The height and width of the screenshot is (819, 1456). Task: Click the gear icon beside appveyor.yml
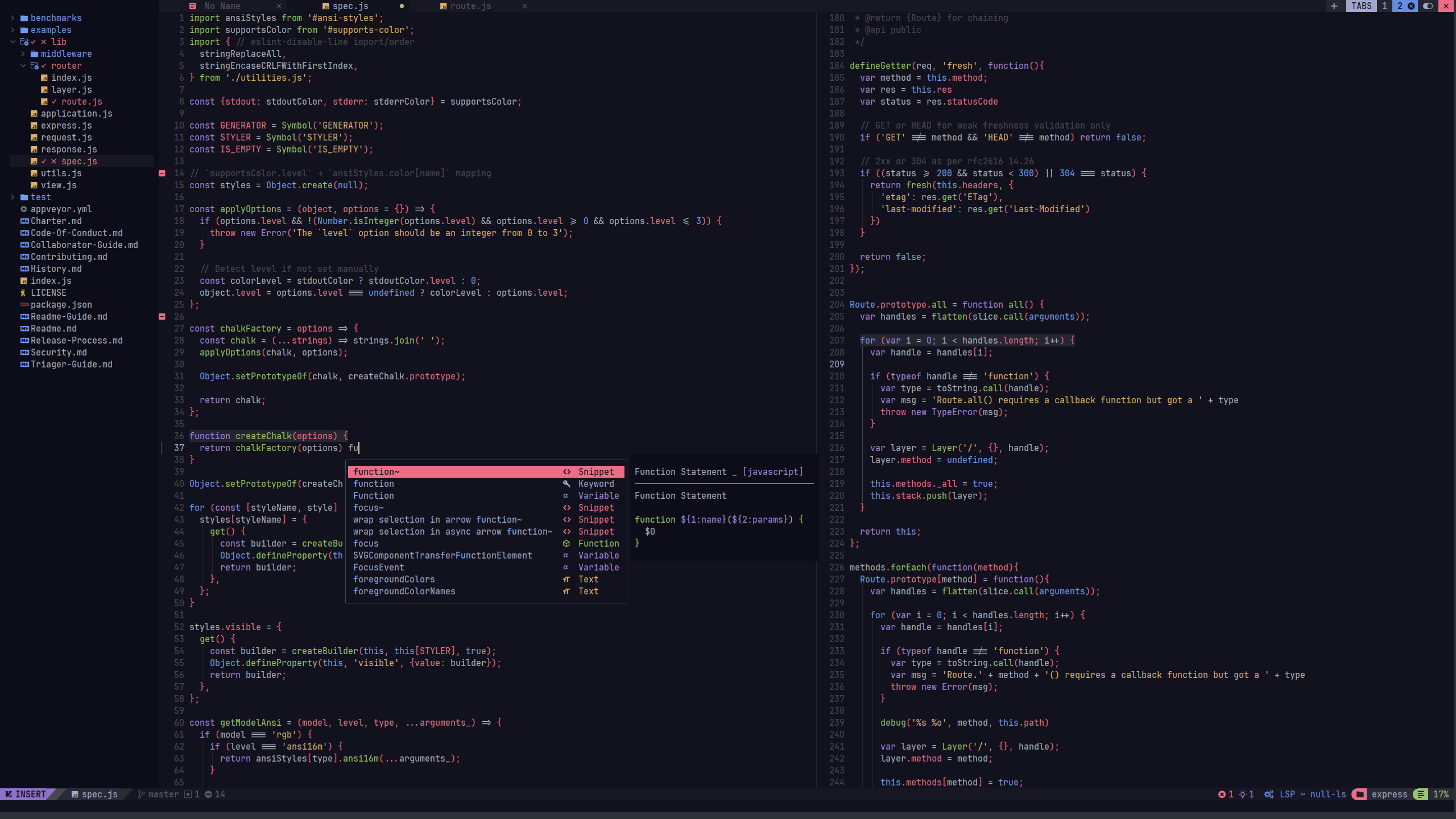pyautogui.click(x=24, y=209)
